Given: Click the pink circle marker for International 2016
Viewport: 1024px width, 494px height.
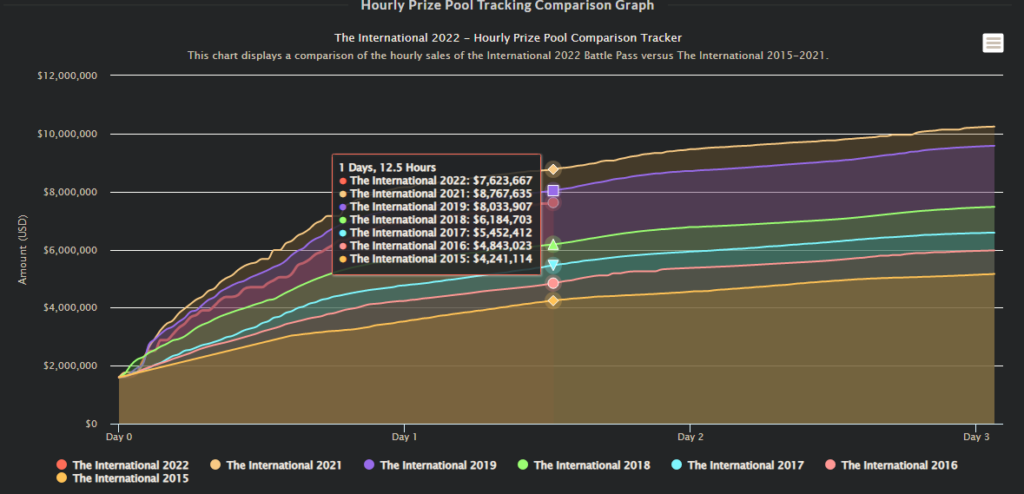Looking at the screenshot, I should pos(553,283).
